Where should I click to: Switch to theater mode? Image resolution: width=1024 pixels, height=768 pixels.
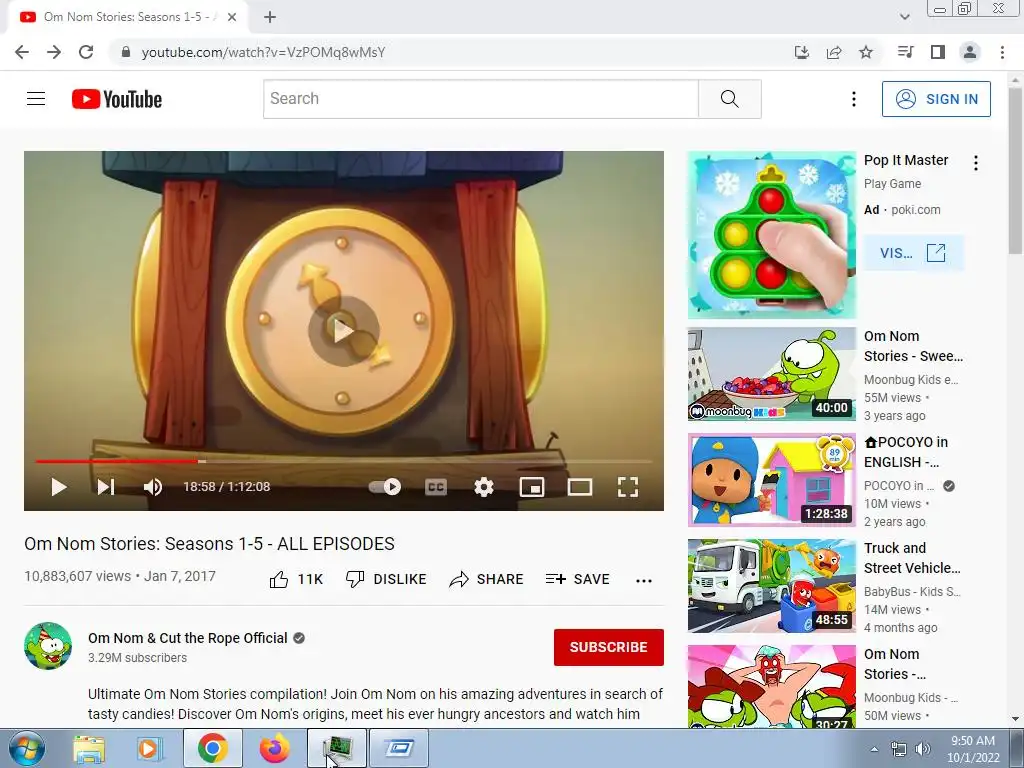tap(580, 487)
